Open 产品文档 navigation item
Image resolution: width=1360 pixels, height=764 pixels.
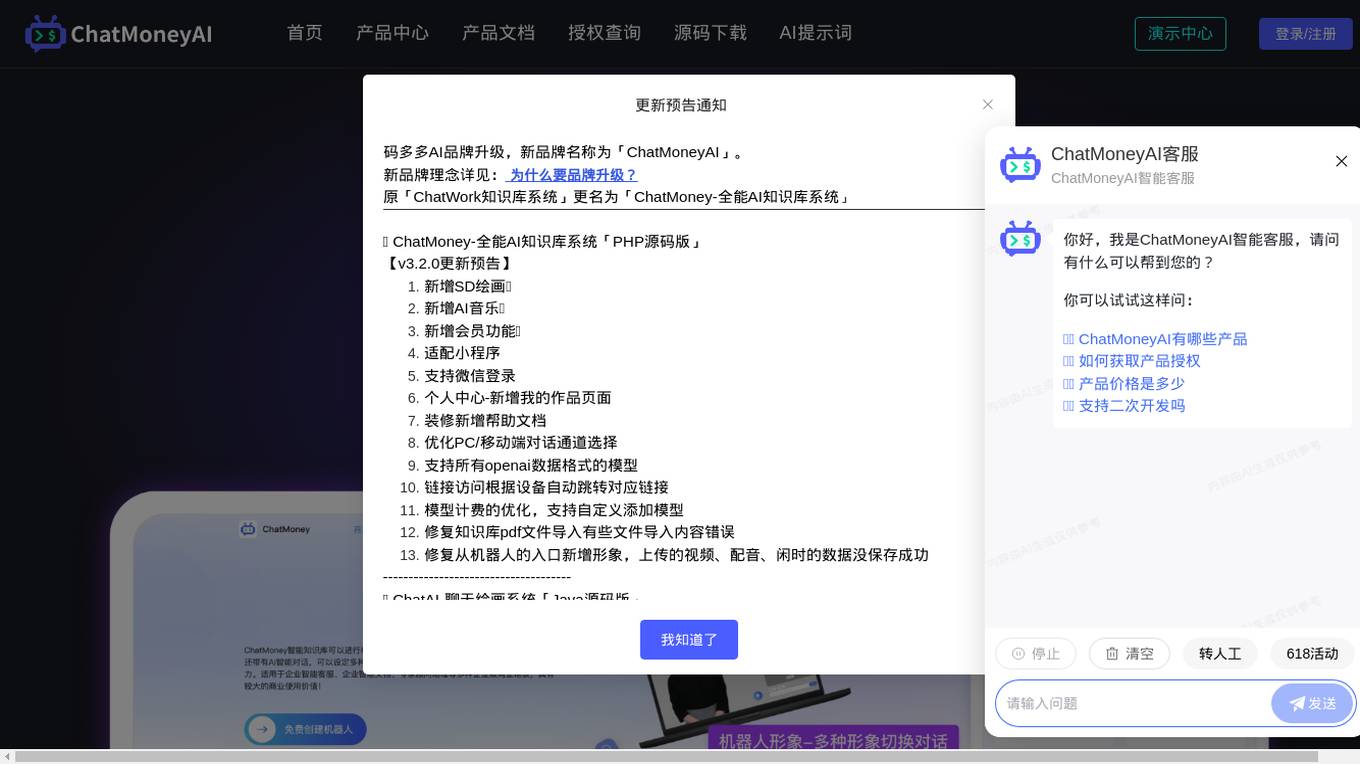(x=498, y=33)
